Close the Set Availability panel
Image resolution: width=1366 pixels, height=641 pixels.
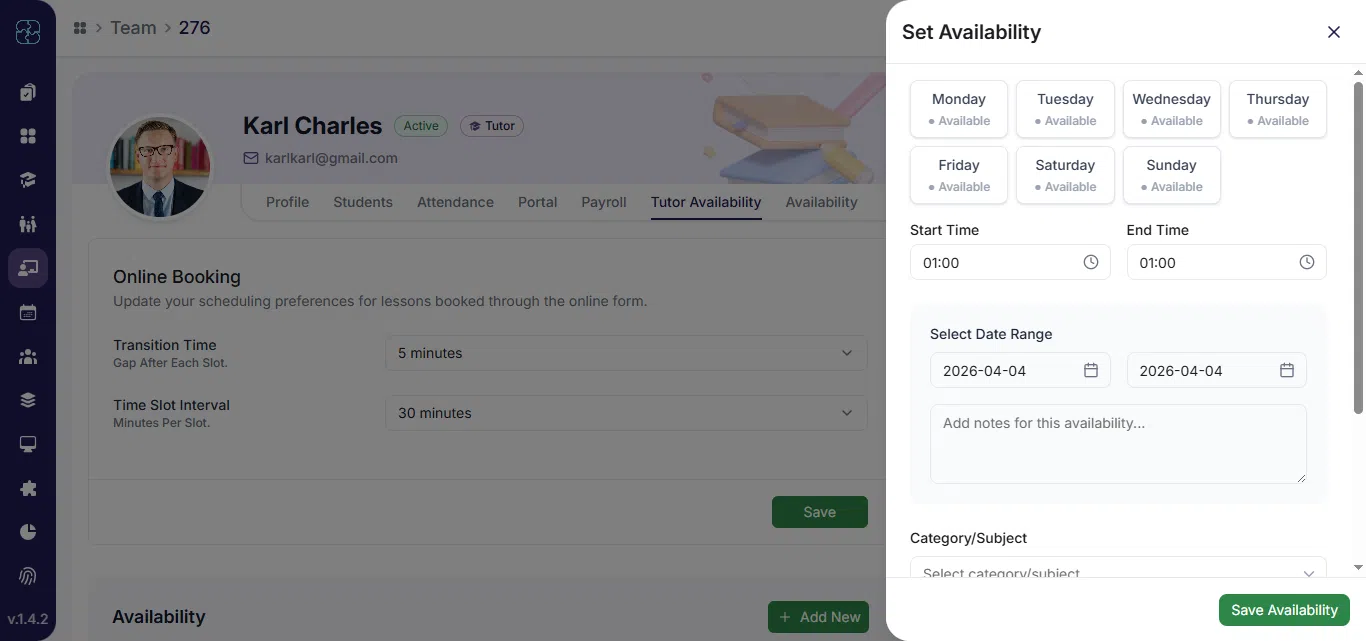1334,32
